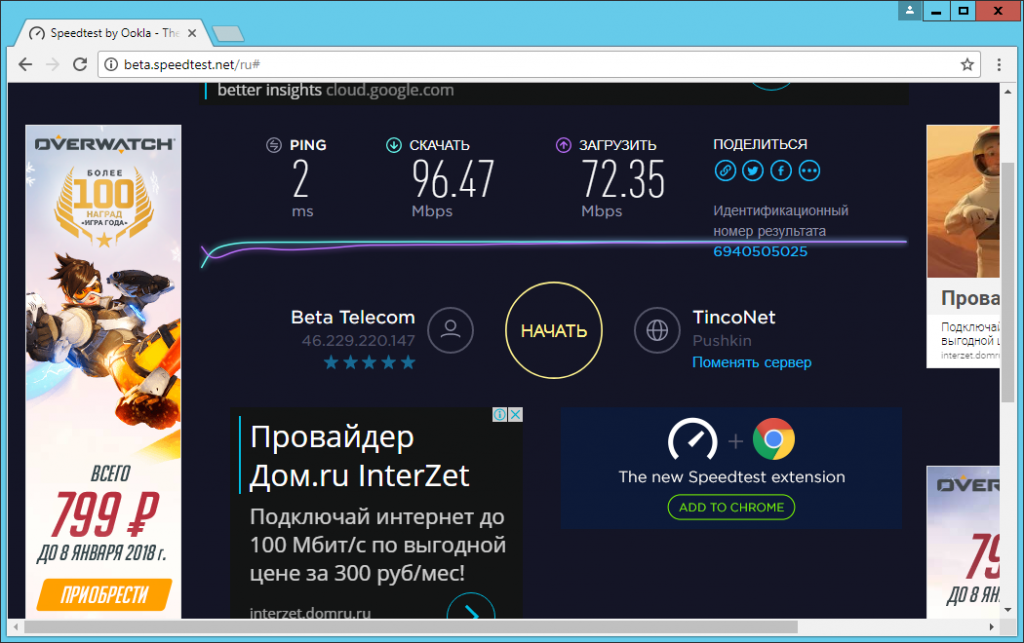
Task: Open the Chrome user profile button
Action: pyautogui.click(x=910, y=10)
